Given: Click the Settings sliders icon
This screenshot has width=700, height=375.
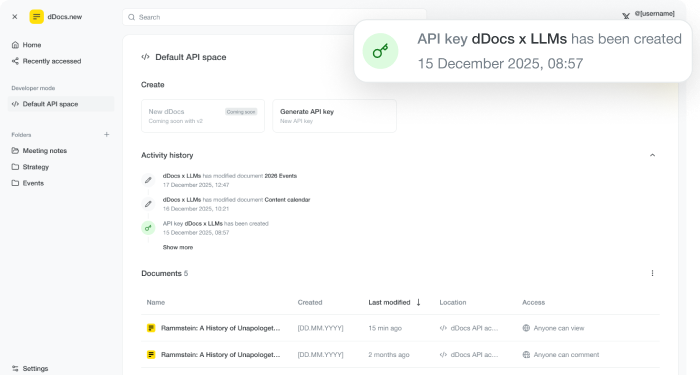Looking at the screenshot, I should pos(15,369).
